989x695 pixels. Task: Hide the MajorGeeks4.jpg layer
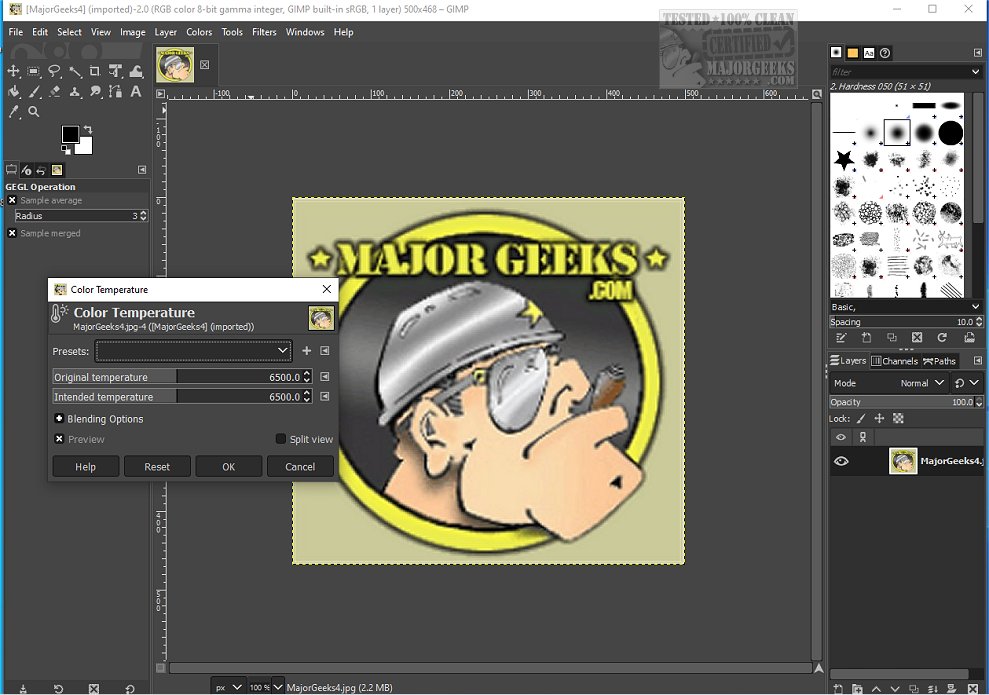[841, 461]
